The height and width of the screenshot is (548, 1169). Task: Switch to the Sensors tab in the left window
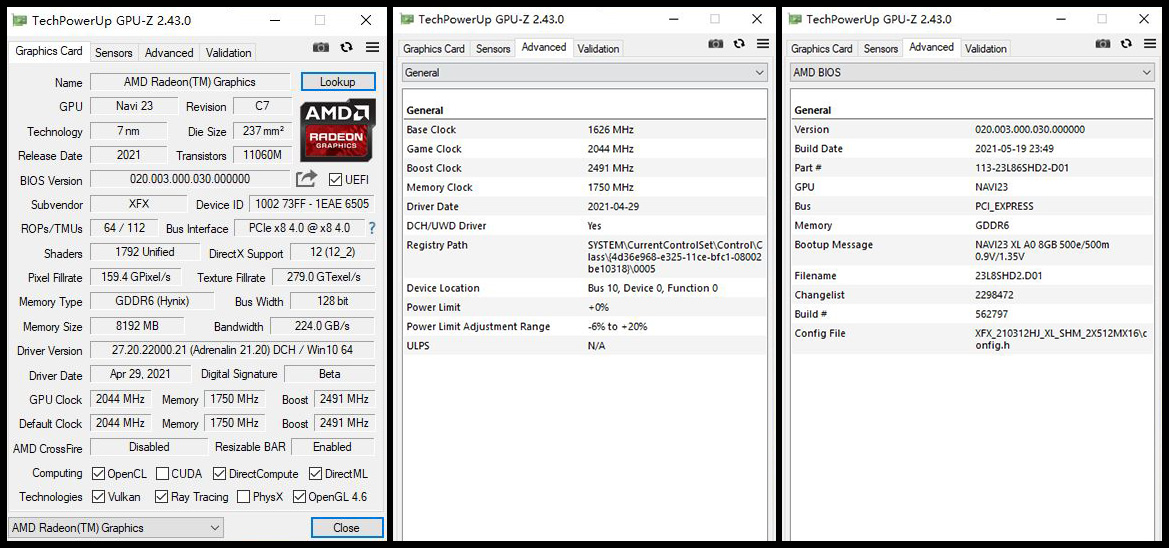coord(113,53)
